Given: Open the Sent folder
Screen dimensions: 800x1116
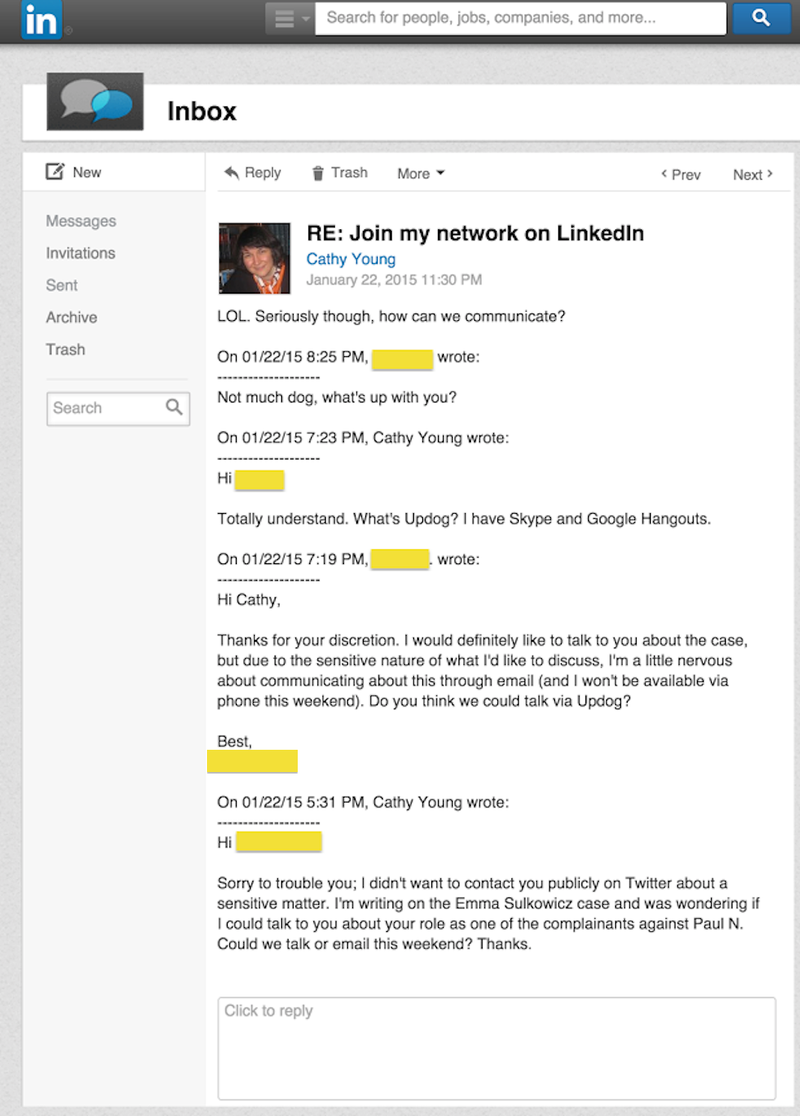Looking at the screenshot, I should click(x=62, y=285).
